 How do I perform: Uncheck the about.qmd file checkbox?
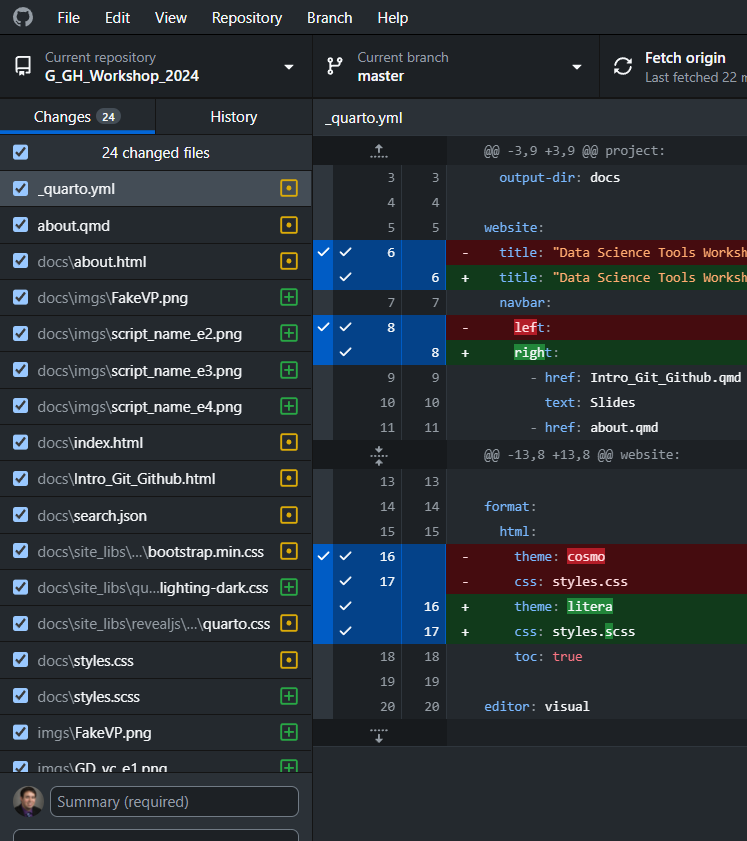21,225
